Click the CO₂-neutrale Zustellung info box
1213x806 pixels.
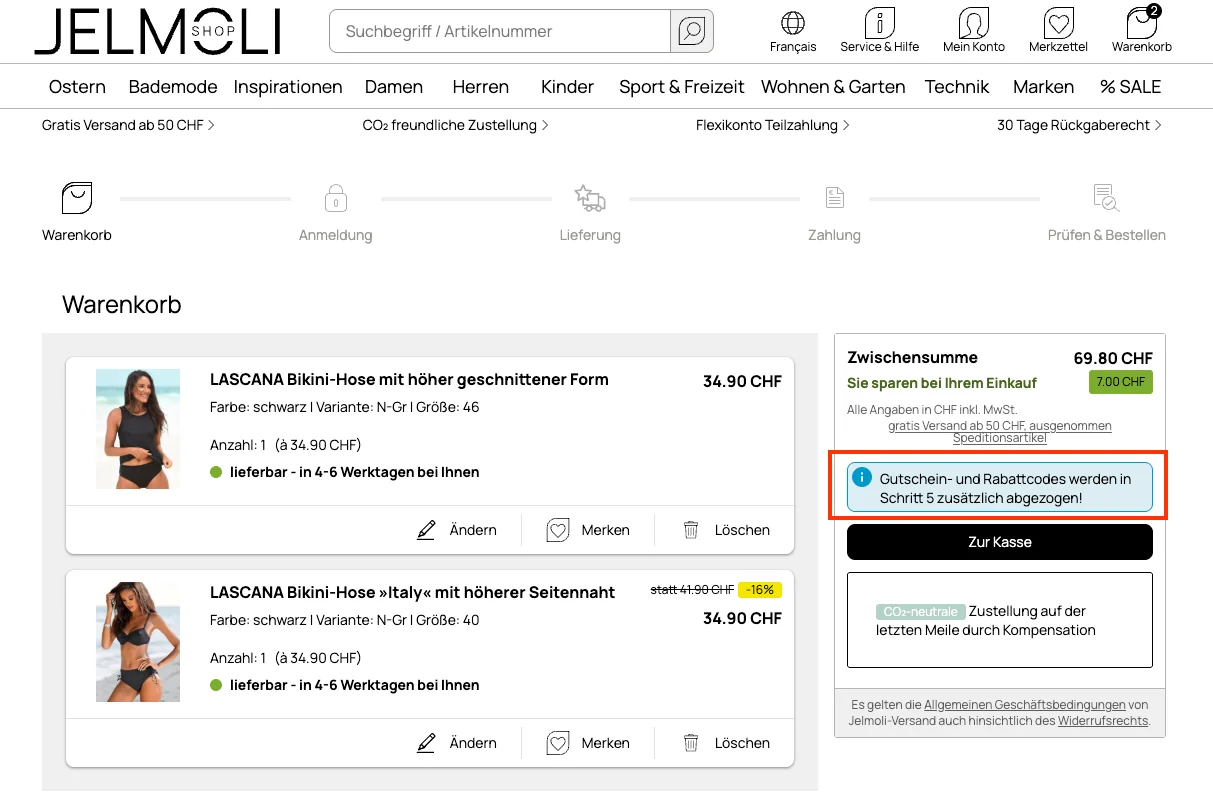click(1000, 620)
